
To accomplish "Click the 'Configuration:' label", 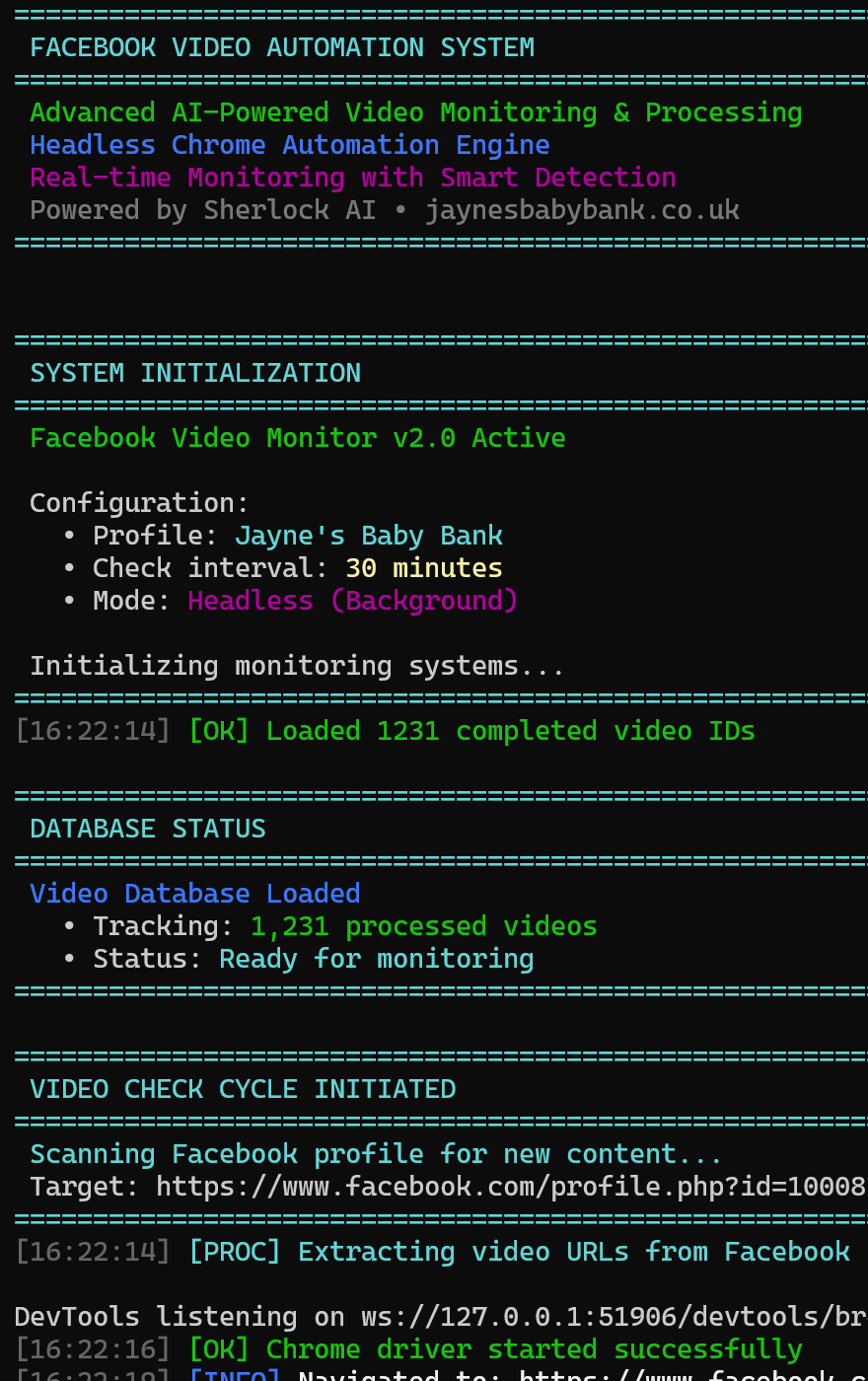I will pos(140,503).
